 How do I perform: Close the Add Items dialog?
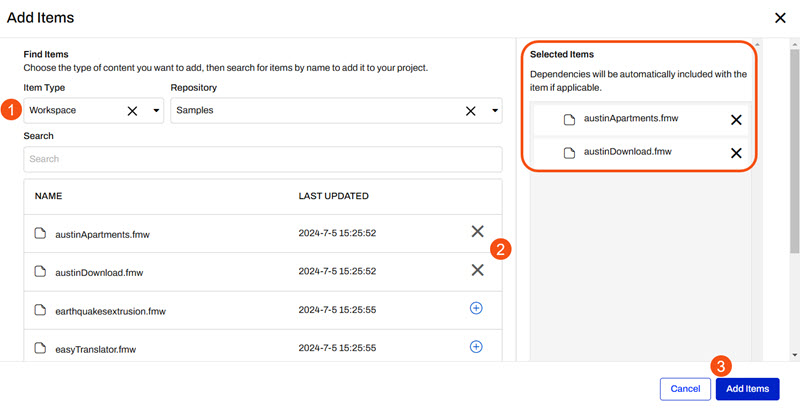[x=780, y=18]
